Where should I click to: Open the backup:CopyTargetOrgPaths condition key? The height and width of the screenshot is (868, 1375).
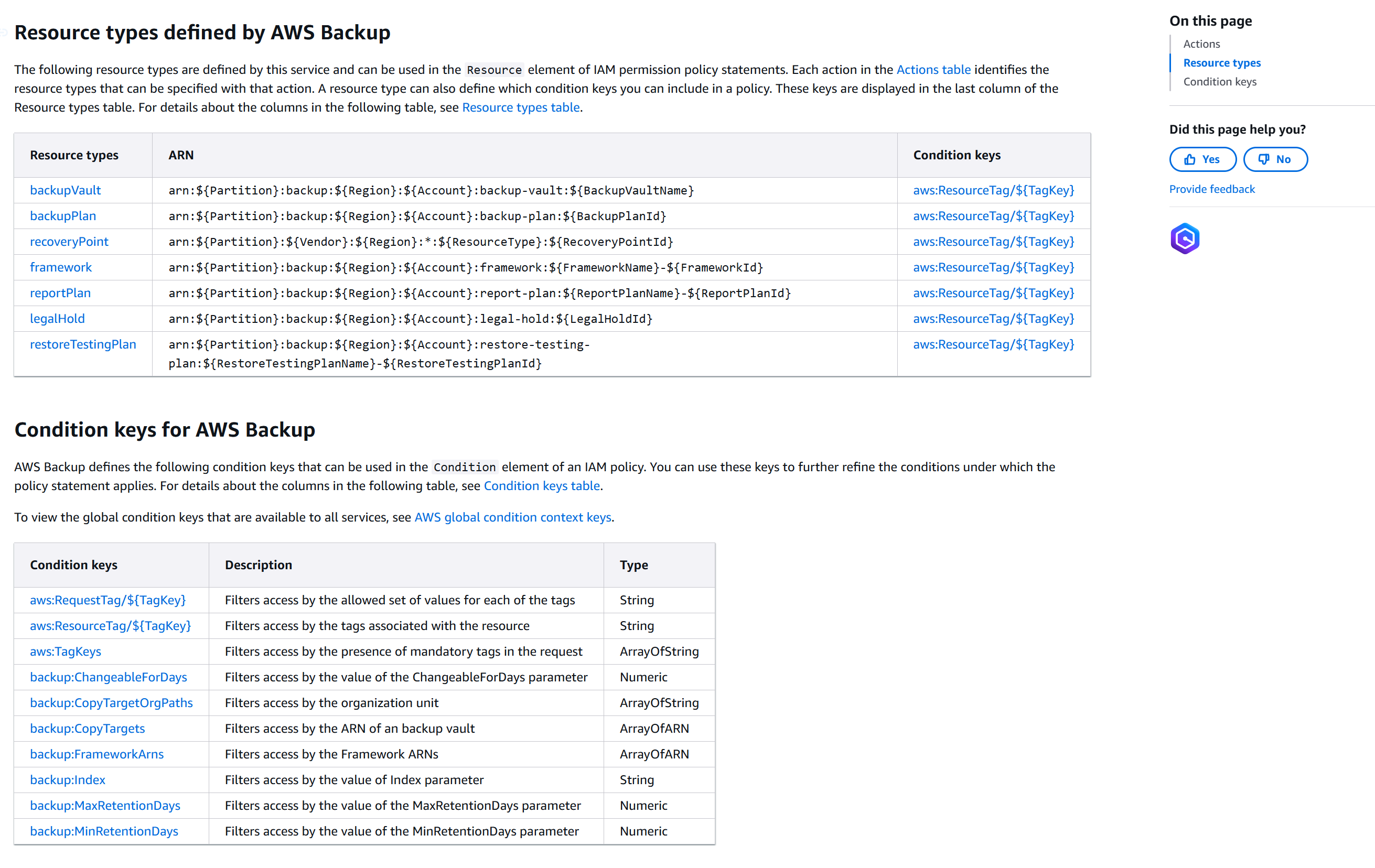(x=111, y=702)
